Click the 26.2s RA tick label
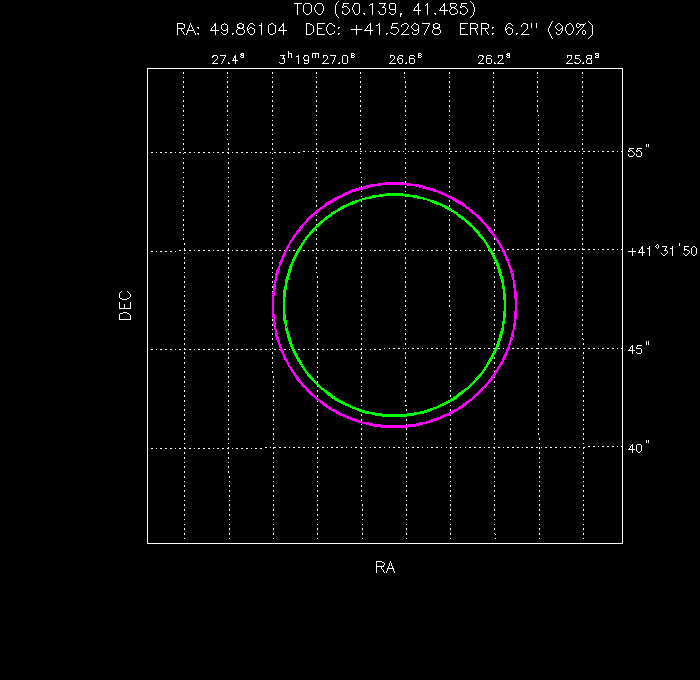Screen dimensions: 700x680 494,59
